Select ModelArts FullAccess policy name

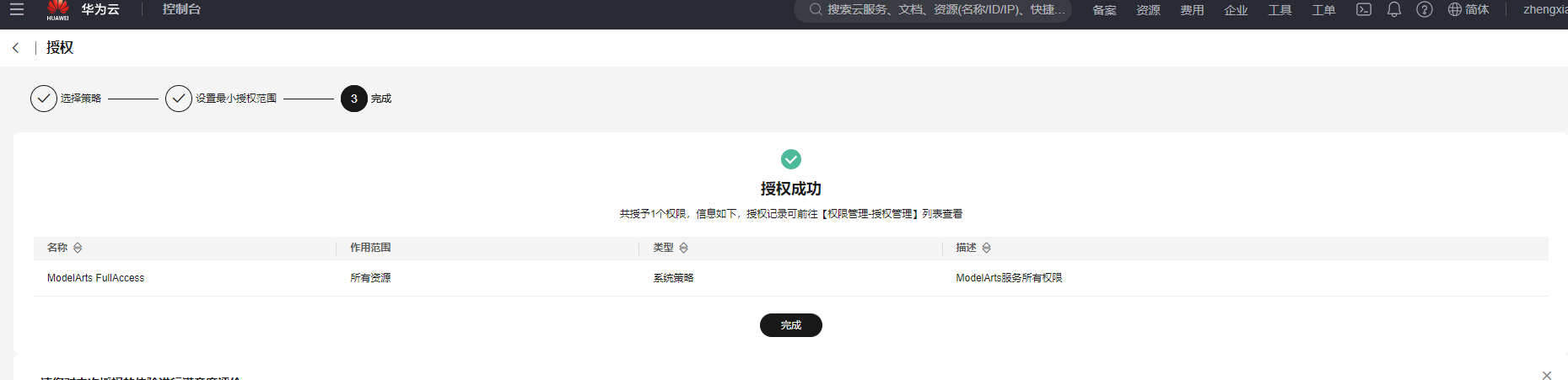click(95, 278)
